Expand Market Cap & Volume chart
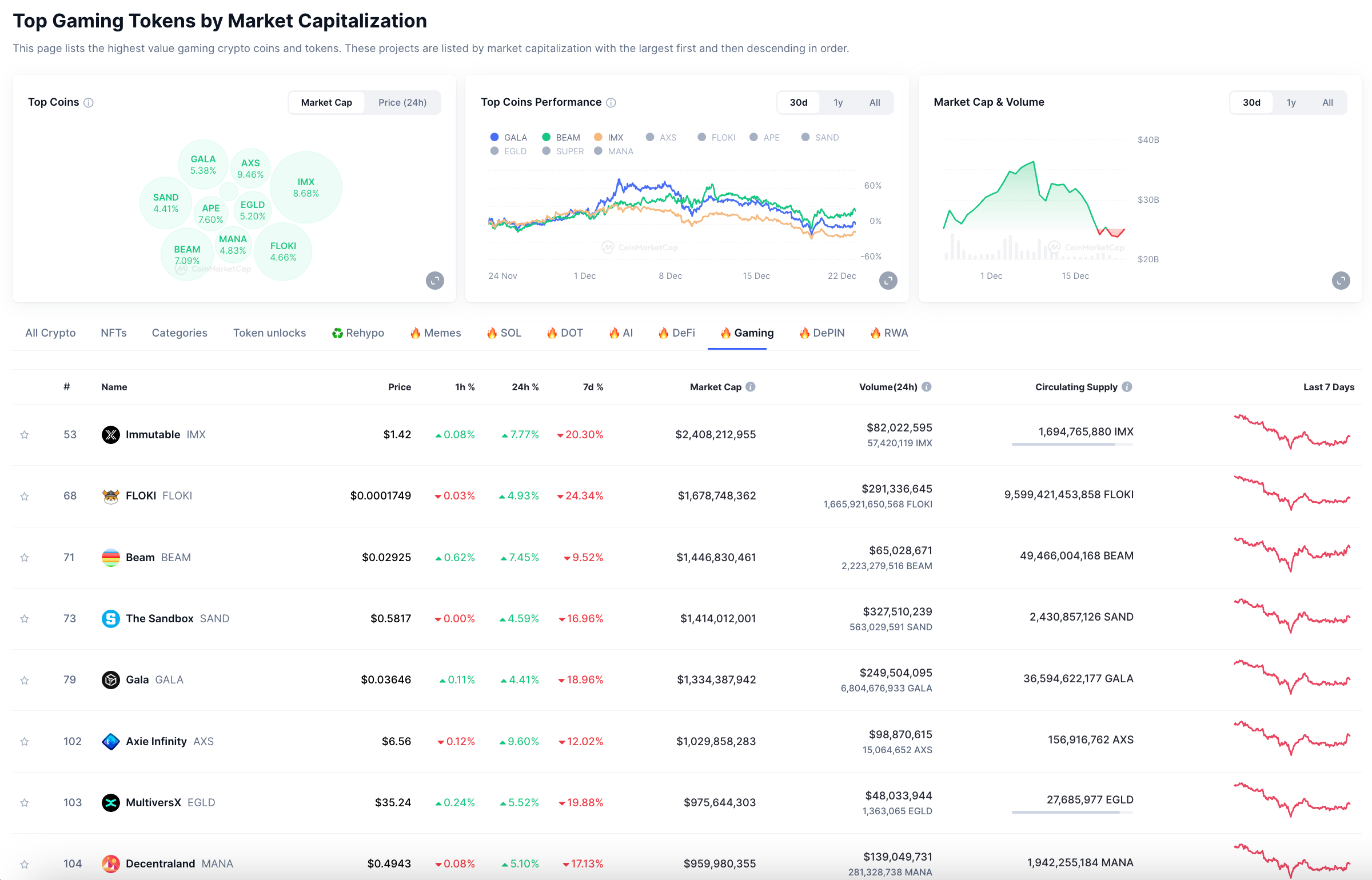 [1341, 281]
